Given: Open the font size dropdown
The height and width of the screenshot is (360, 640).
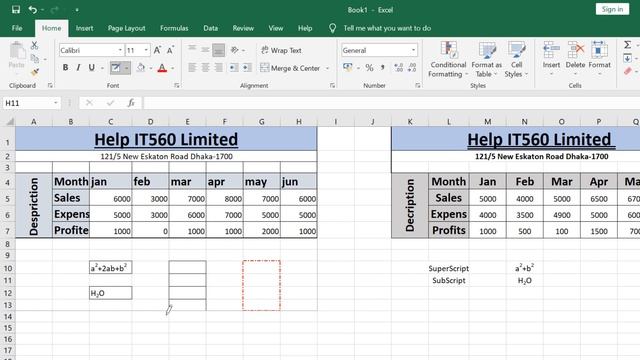Looking at the screenshot, I should [x=146, y=50].
